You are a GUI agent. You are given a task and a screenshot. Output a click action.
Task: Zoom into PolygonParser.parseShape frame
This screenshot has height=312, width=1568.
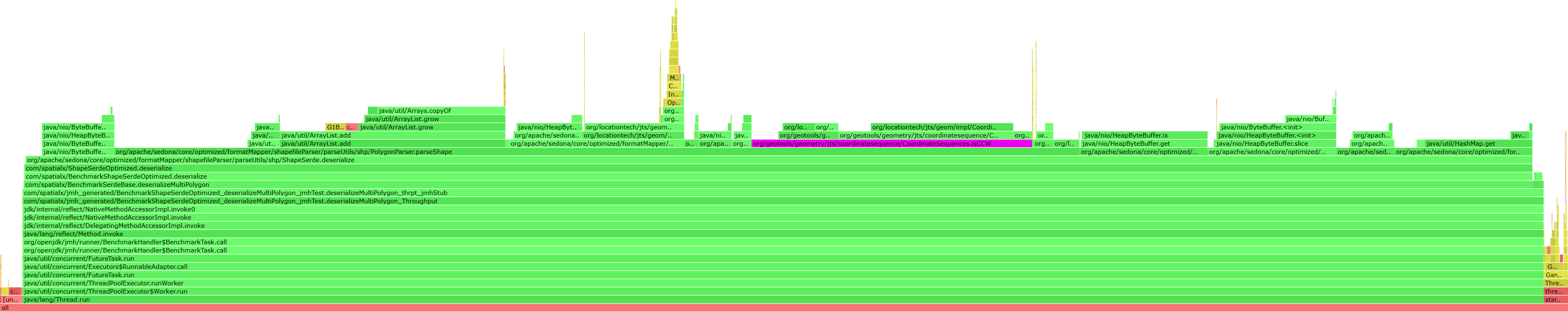[x=596, y=152]
